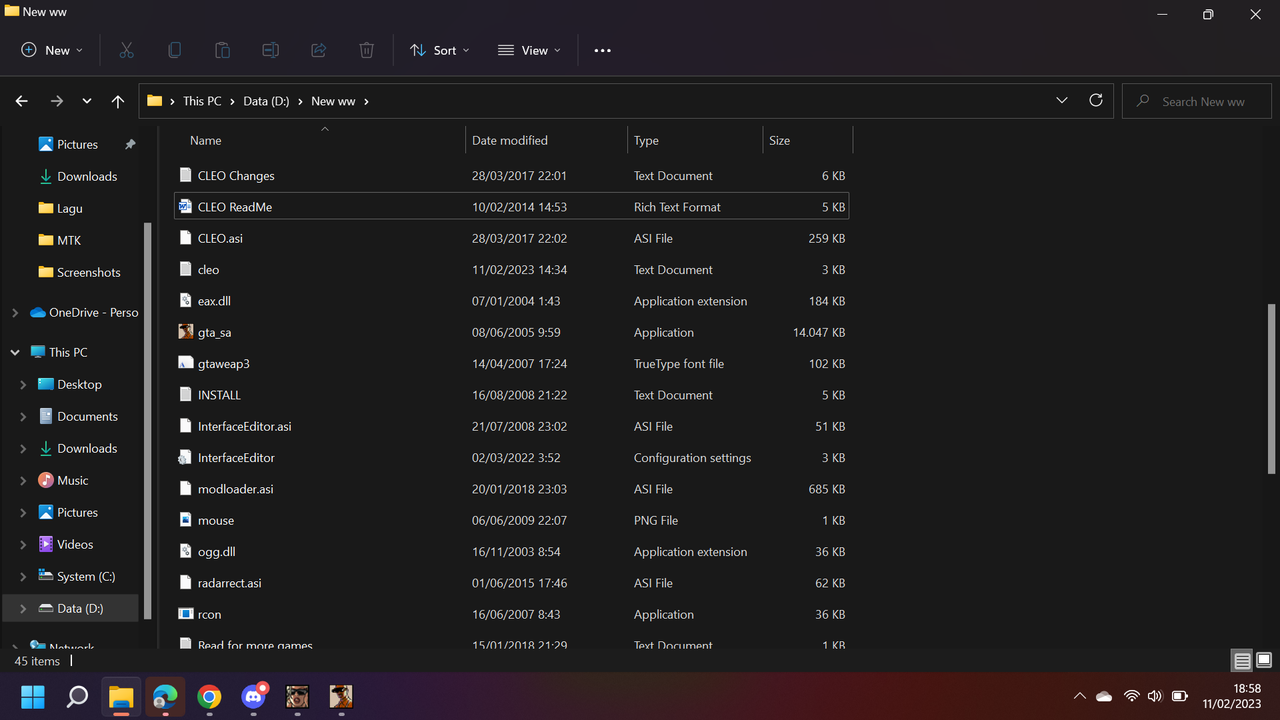Click Data (D:) in address breadcrumb

coord(266,101)
